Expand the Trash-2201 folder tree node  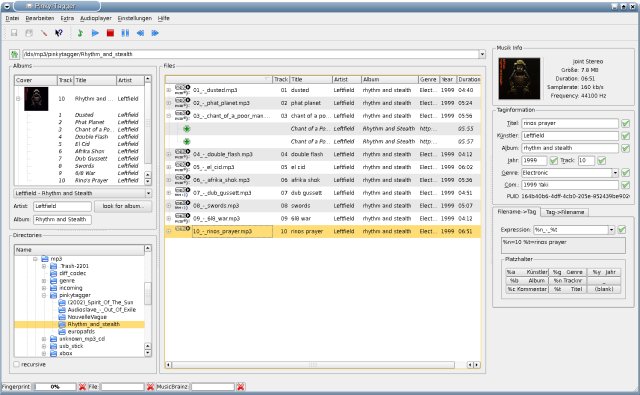(x=44, y=266)
